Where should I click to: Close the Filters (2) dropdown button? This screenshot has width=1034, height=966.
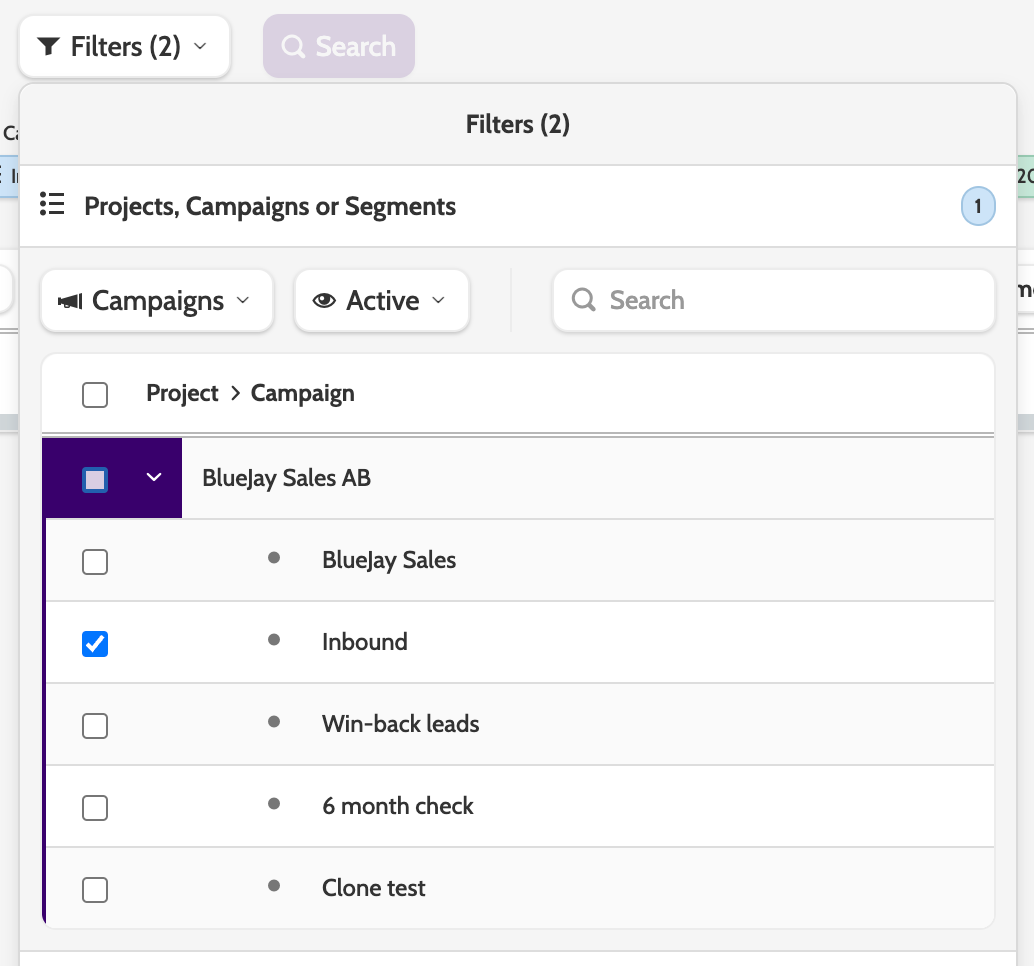click(124, 47)
